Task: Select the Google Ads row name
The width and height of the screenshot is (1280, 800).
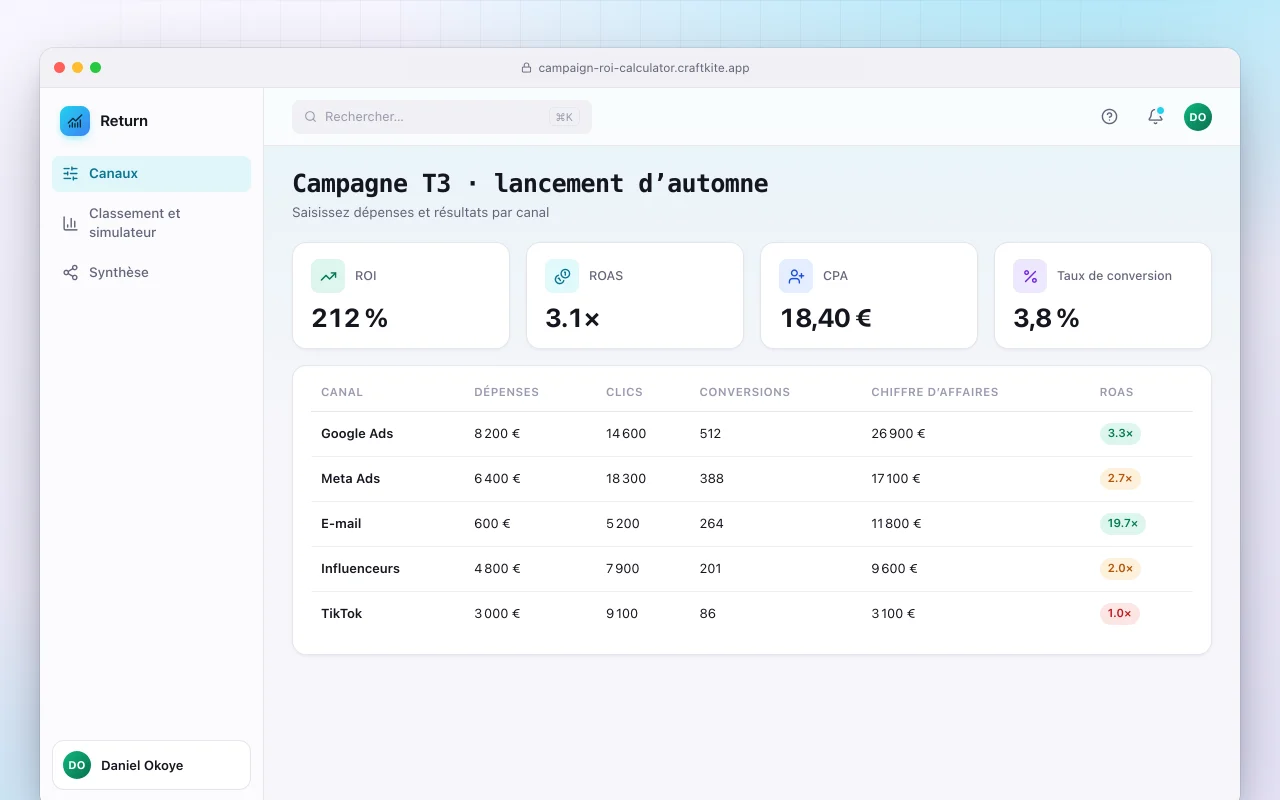Action: (357, 434)
